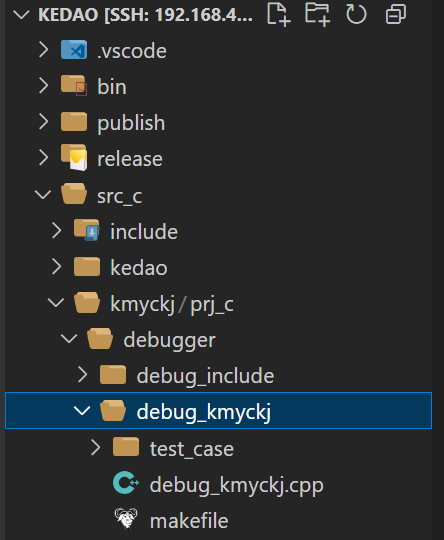Viewport: 444px width, 540px height.
Task: Refresh the Explorer with the reload icon
Action: 356,14
